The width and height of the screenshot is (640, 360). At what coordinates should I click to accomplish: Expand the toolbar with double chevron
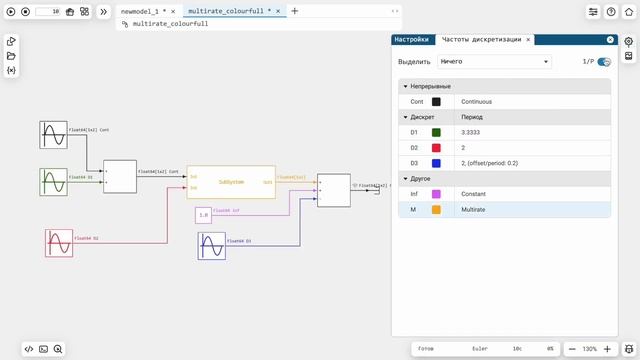point(104,12)
